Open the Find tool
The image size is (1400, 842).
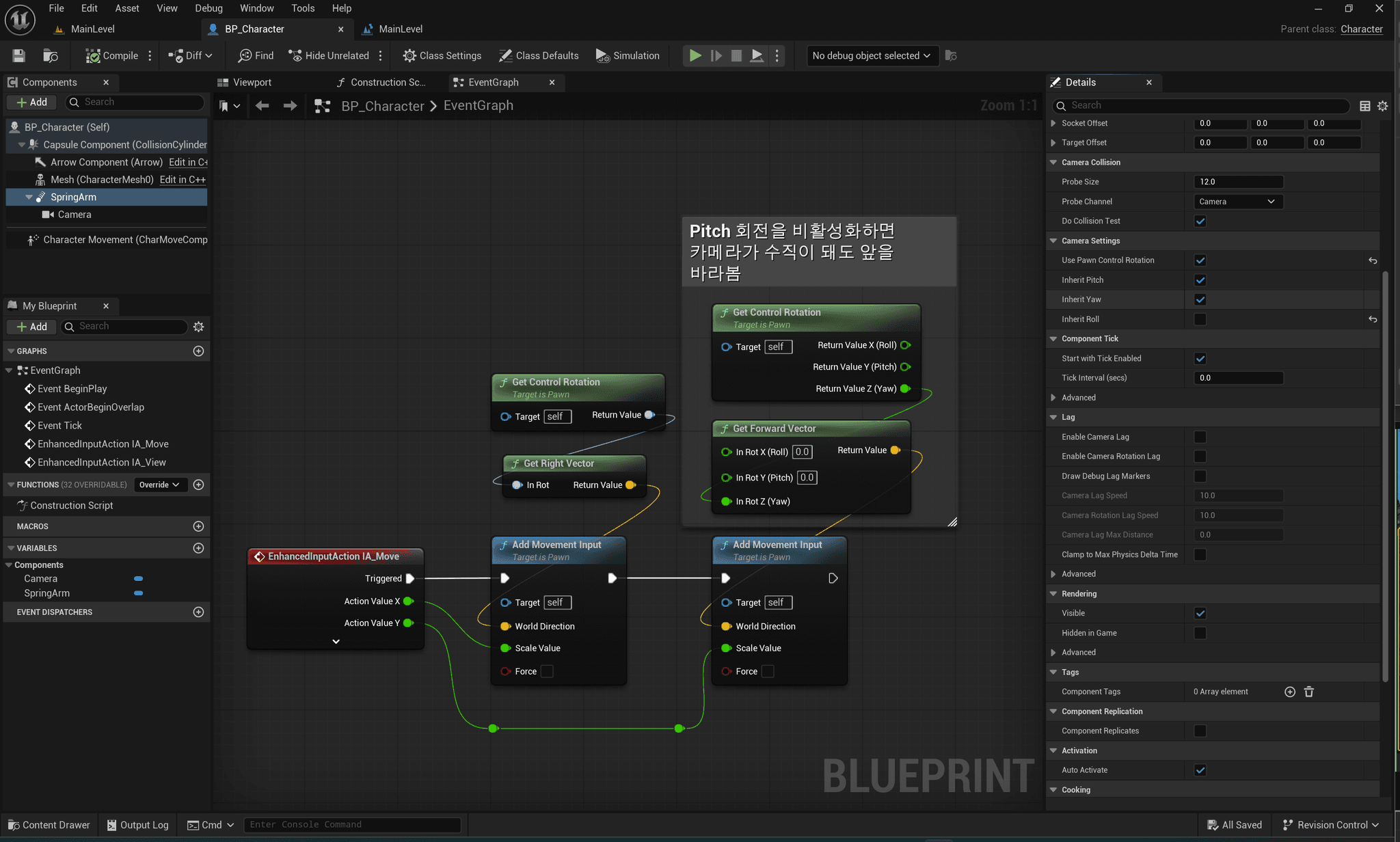(256, 56)
